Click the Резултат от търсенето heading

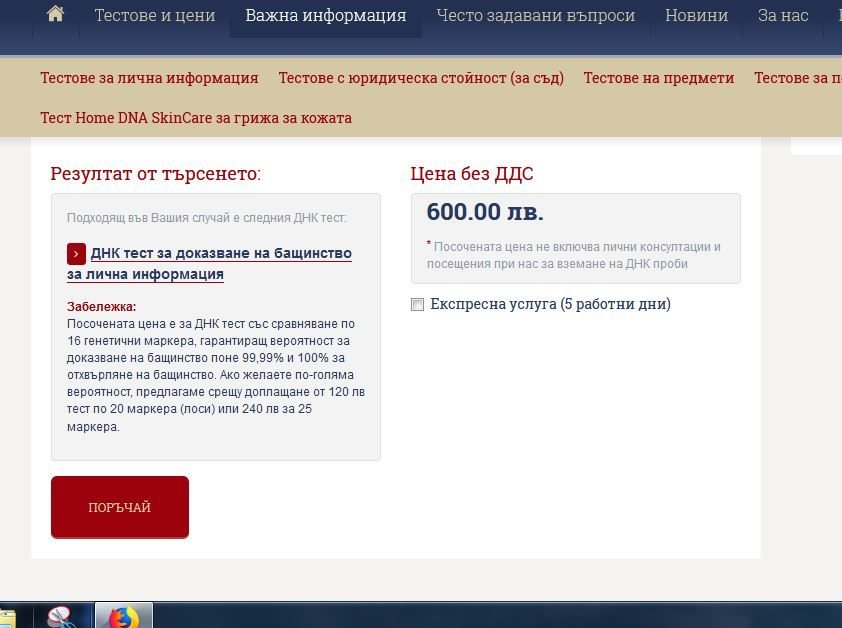coord(156,174)
